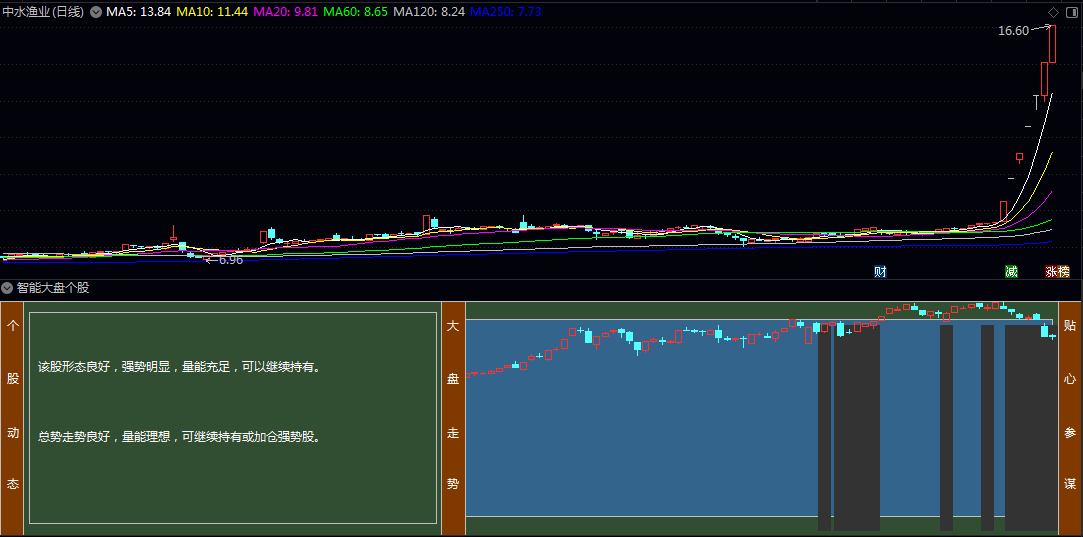This screenshot has width=1083, height=537.
Task: Select the blue MA250: 7.73 label
Action: pos(506,12)
